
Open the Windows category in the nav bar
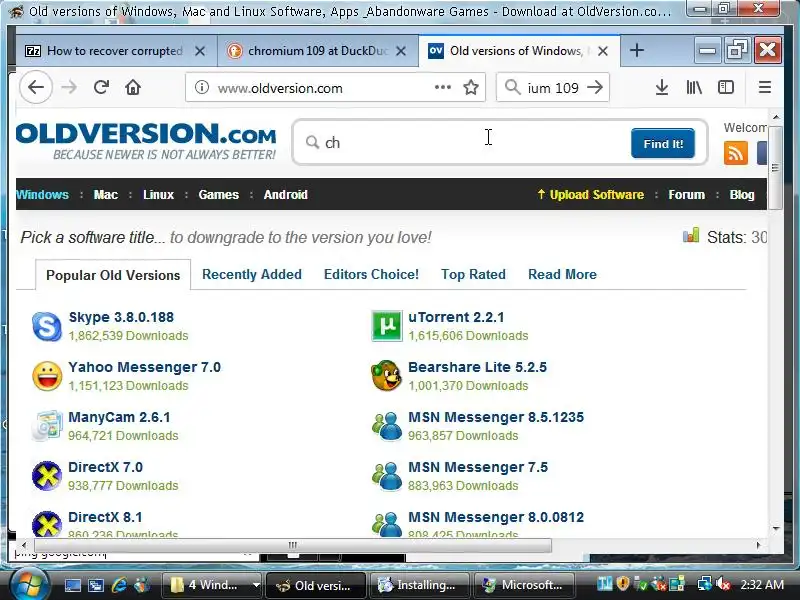(42, 194)
